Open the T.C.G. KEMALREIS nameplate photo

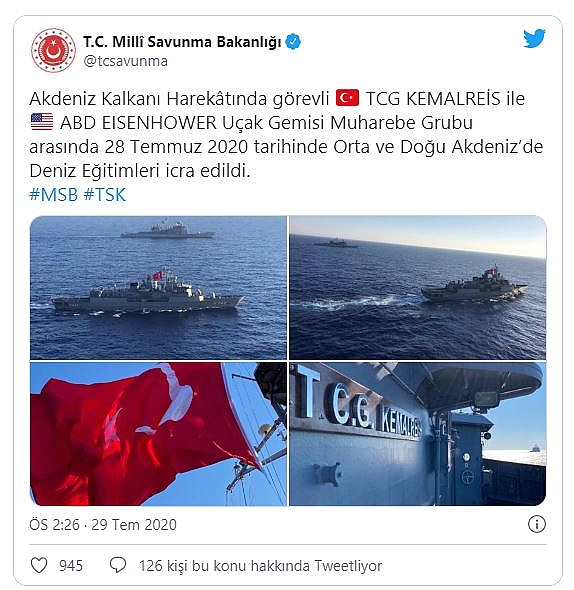click(417, 434)
